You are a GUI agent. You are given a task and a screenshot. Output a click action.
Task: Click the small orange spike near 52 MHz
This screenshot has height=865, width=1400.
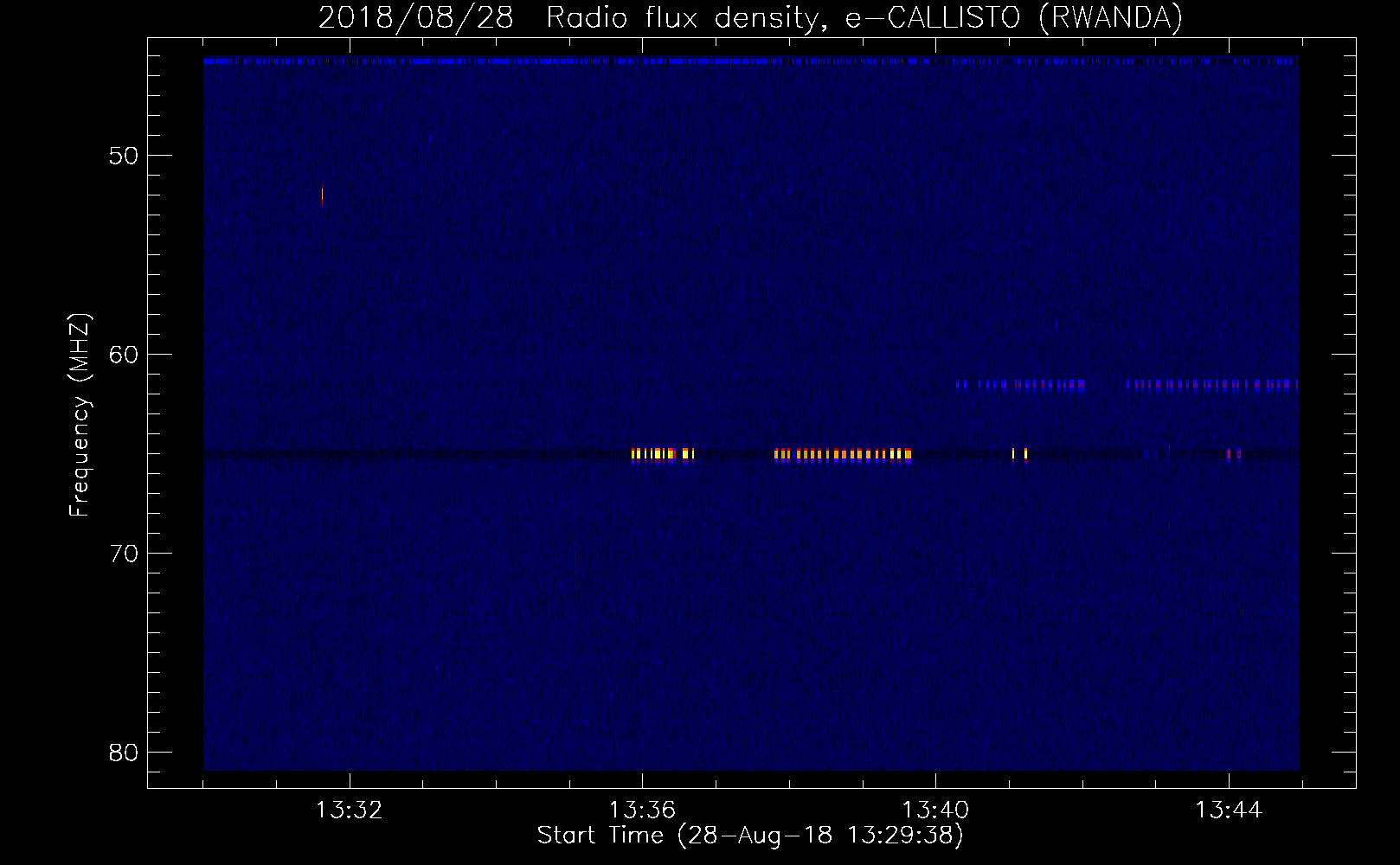(x=322, y=196)
